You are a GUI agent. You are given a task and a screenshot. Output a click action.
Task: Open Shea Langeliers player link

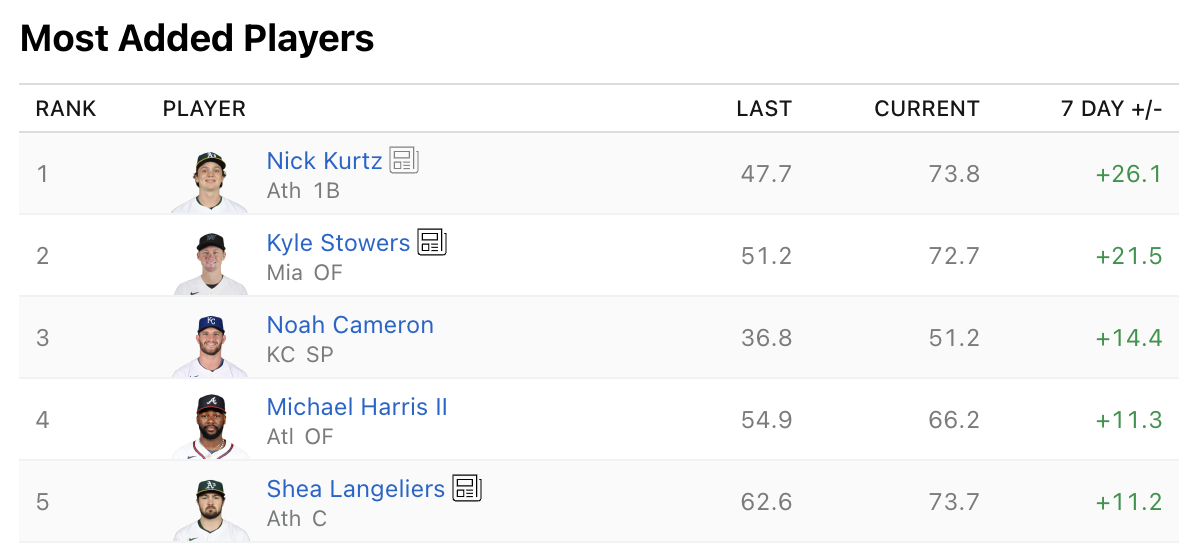[355, 489]
